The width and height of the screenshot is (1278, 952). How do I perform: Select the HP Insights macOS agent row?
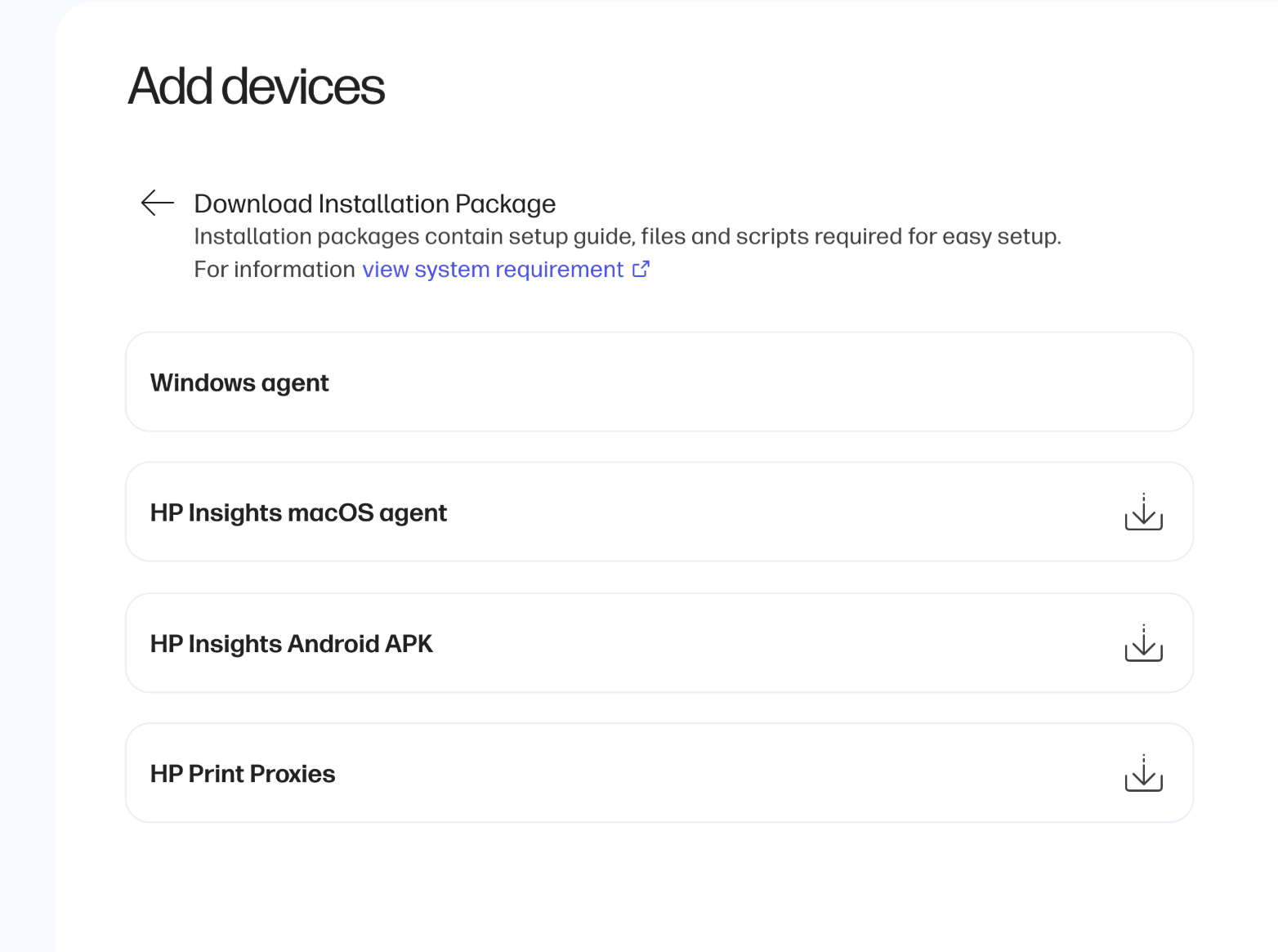(659, 512)
